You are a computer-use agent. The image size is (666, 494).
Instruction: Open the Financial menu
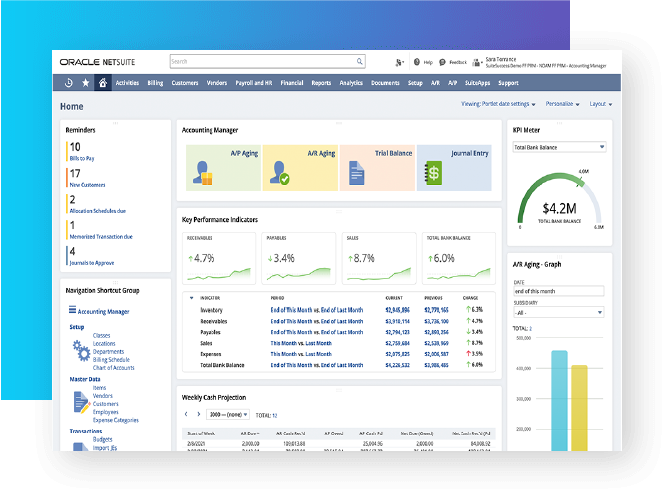[x=292, y=83]
